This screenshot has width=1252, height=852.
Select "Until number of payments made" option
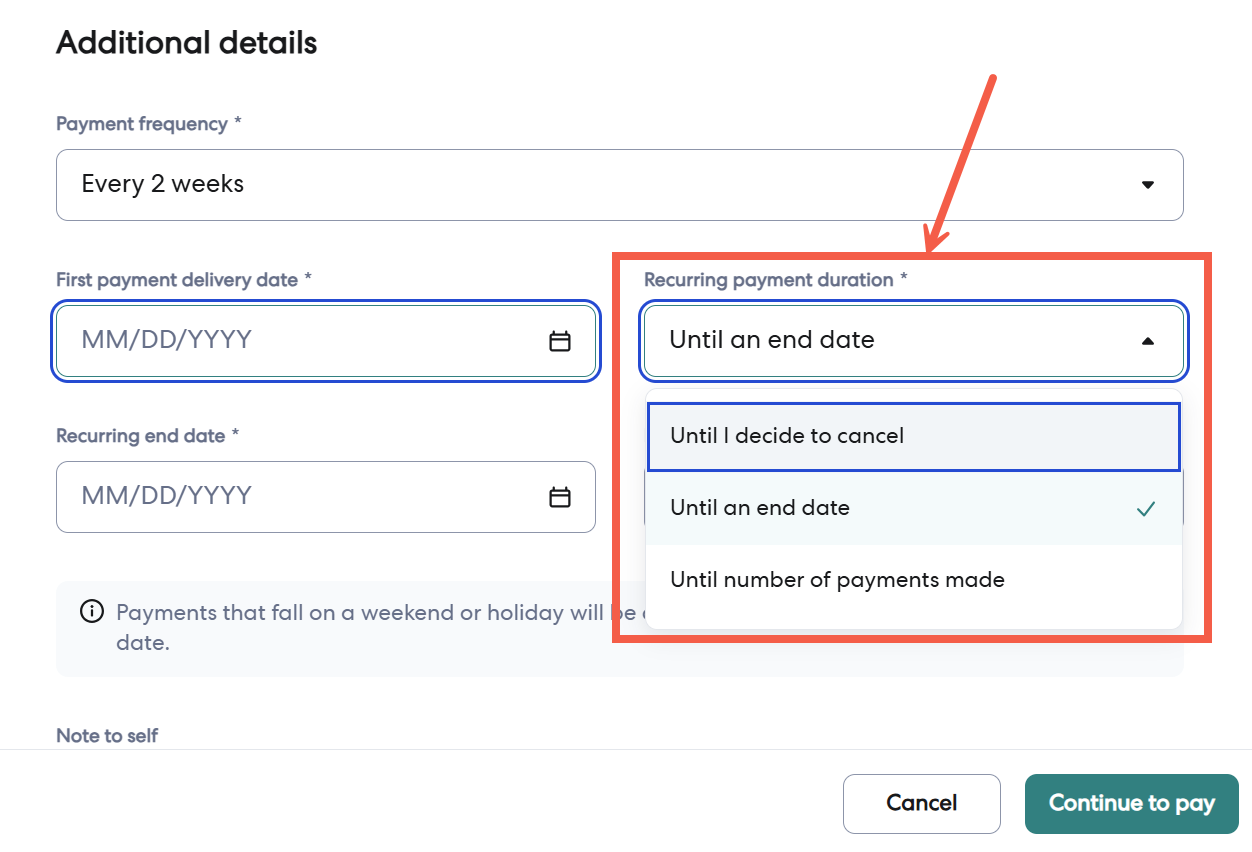pyautogui.click(x=837, y=580)
